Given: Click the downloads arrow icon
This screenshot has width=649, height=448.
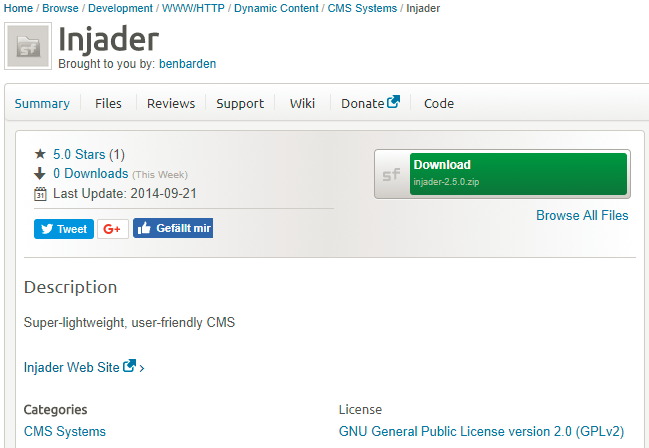Looking at the screenshot, I should 40,173.
